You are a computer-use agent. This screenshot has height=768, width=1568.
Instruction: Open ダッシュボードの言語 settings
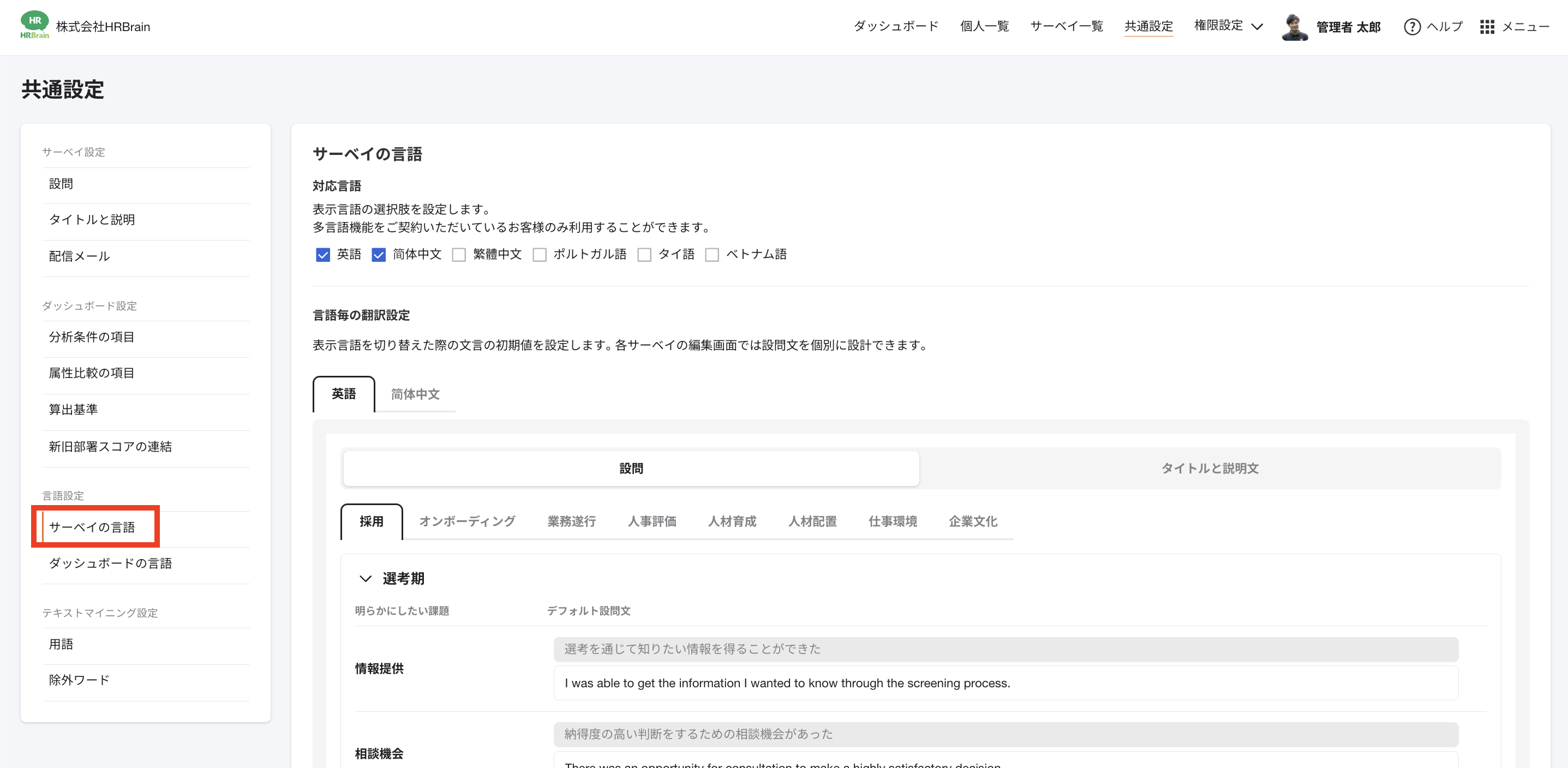[111, 563]
